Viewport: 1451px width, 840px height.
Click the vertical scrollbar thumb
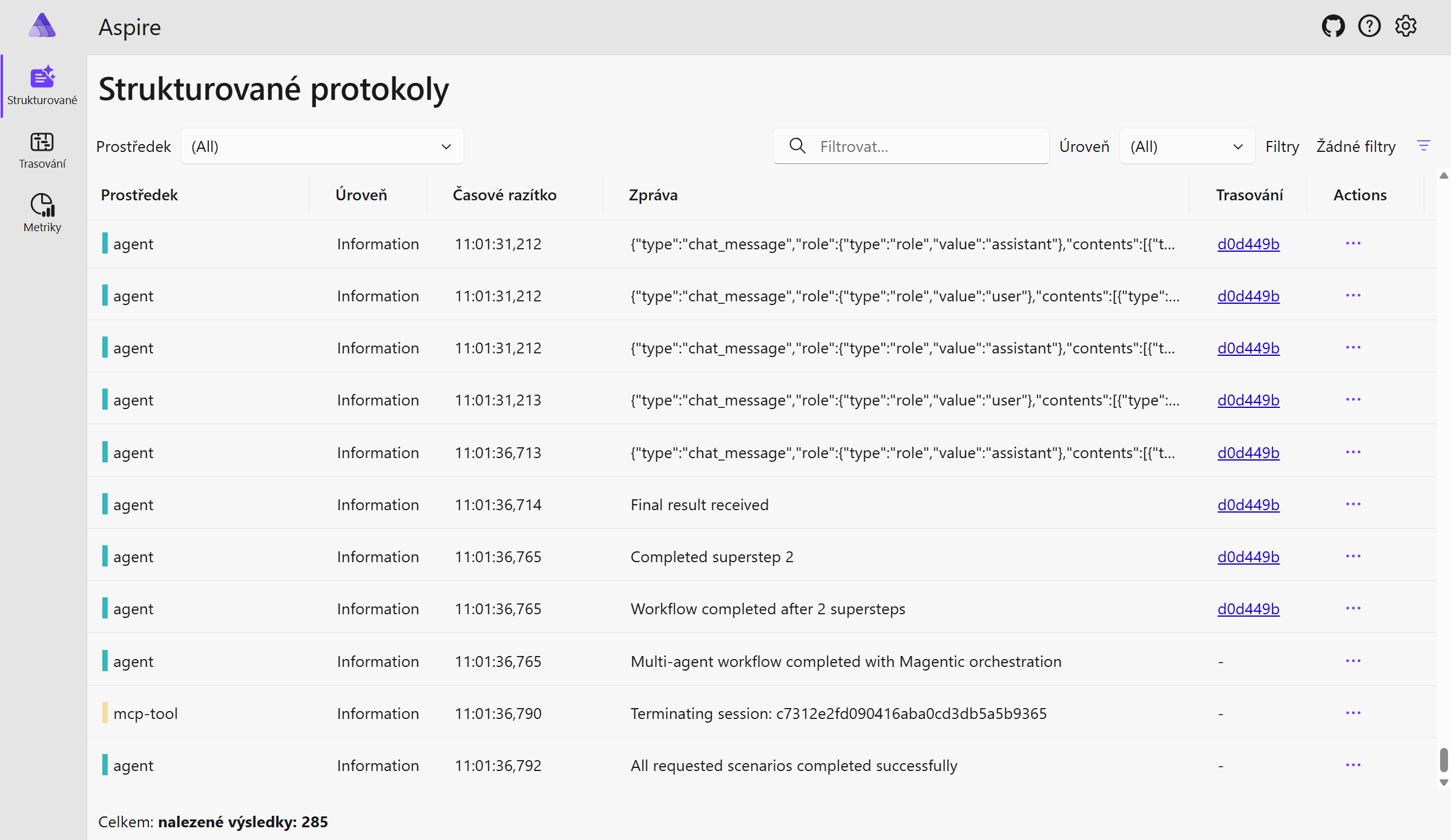click(x=1444, y=760)
